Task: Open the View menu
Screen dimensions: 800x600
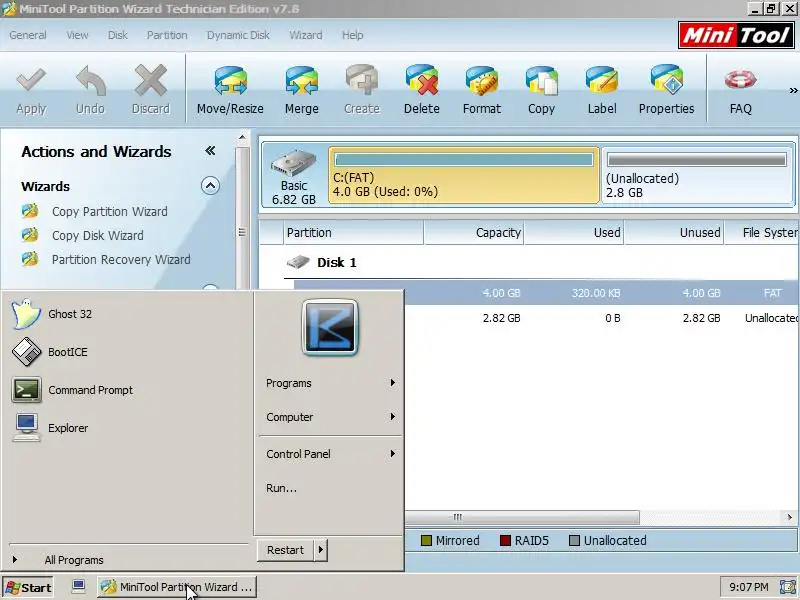Action: pos(77,35)
